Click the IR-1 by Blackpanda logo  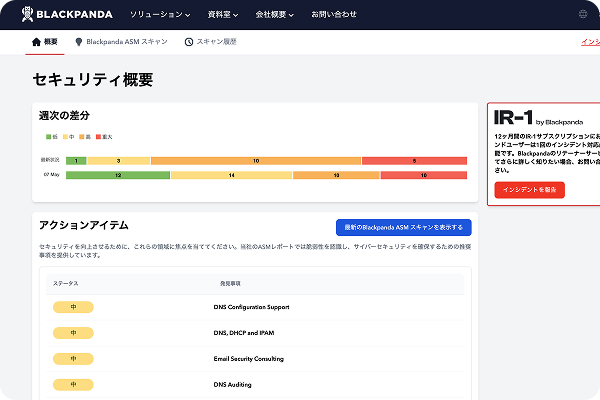[x=538, y=118]
